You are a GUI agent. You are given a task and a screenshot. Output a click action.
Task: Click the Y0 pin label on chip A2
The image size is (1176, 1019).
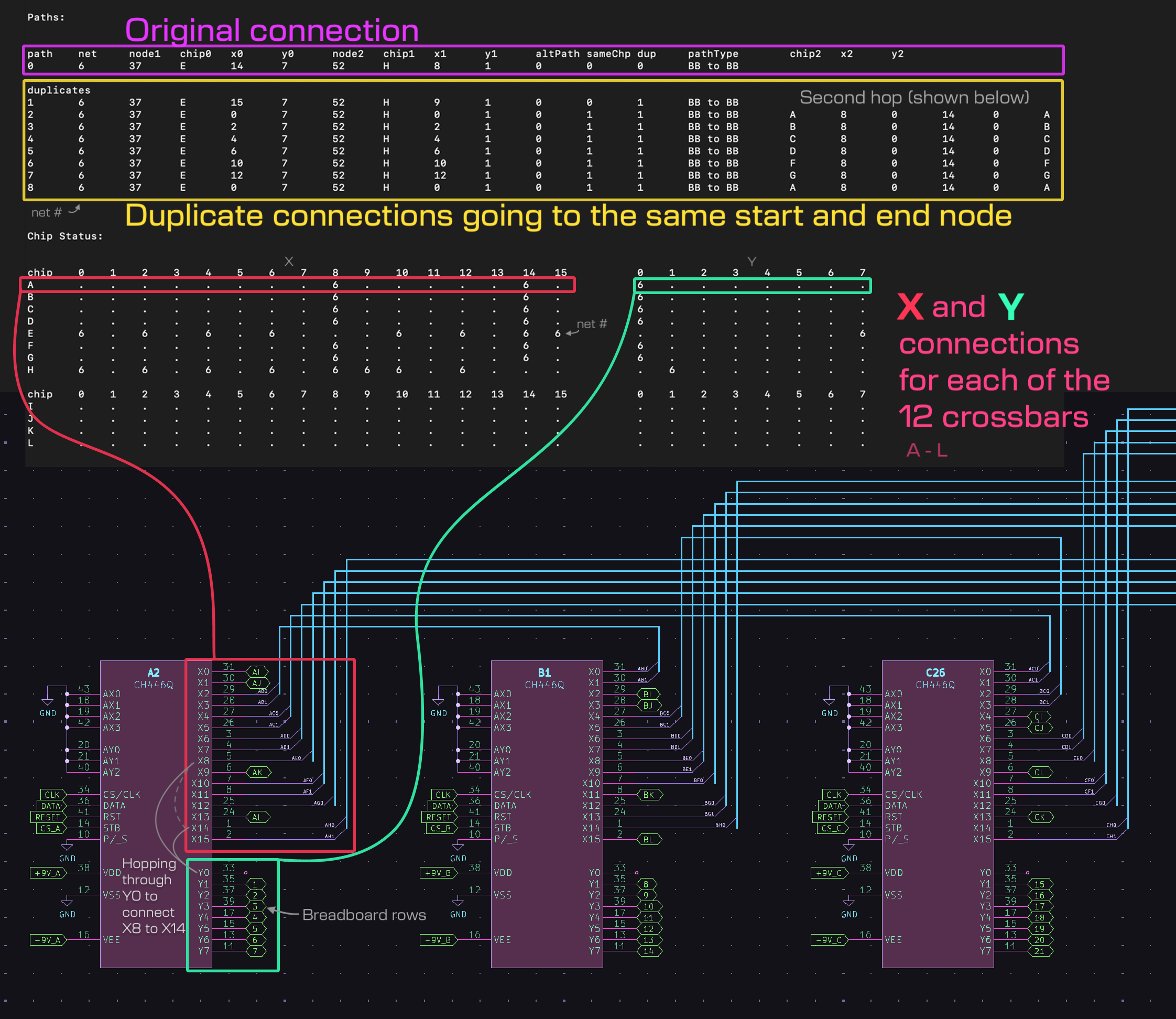203,873
